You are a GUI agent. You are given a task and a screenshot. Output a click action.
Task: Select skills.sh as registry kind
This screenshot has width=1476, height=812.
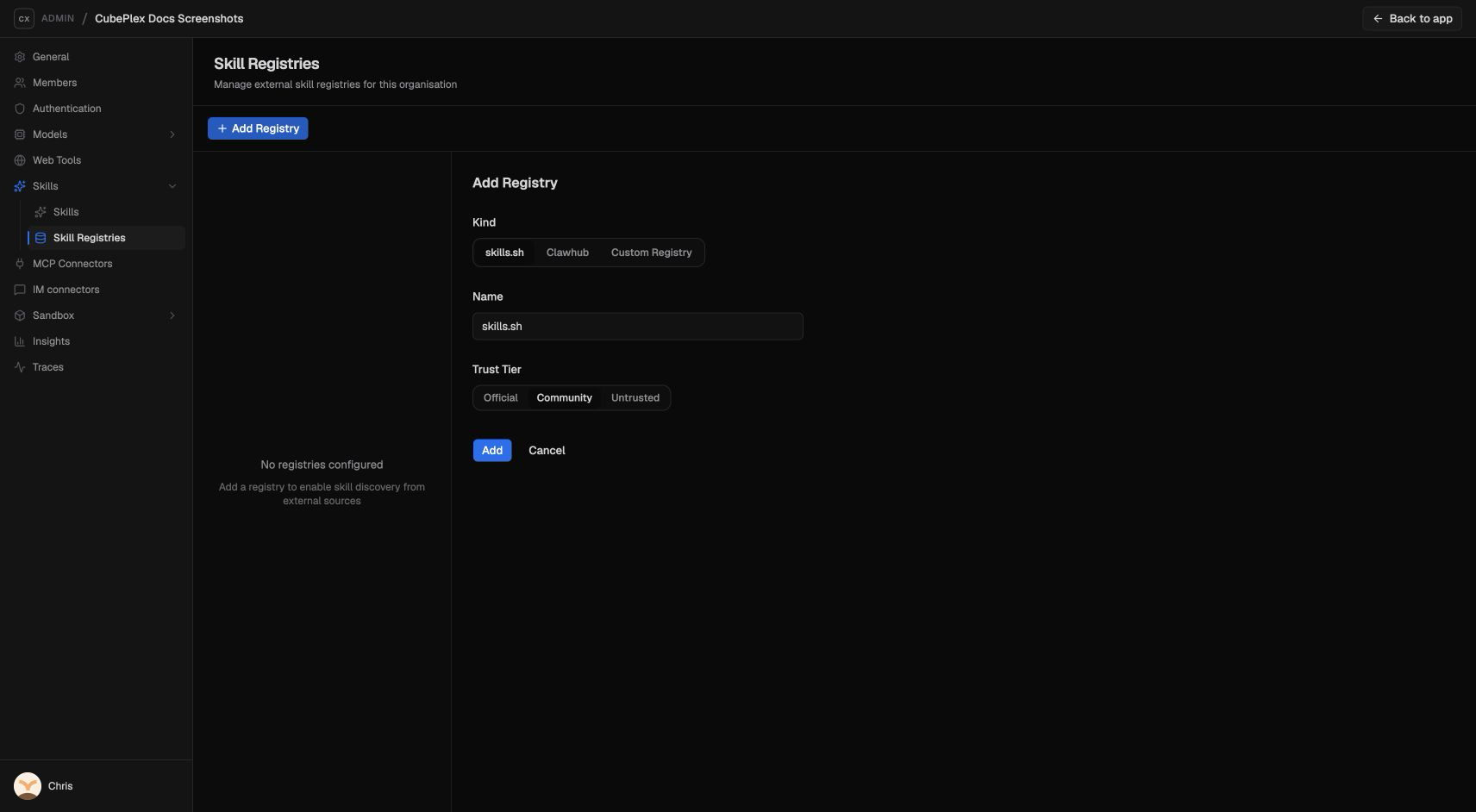coord(504,253)
